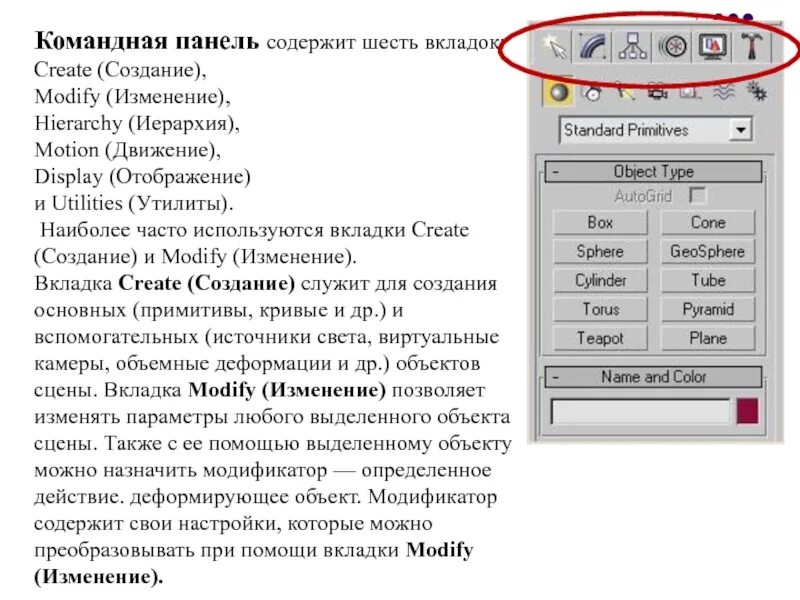The height and width of the screenshot is (600, 800).
Task: Select the Helpers category icon
Action: coord(690,92)
